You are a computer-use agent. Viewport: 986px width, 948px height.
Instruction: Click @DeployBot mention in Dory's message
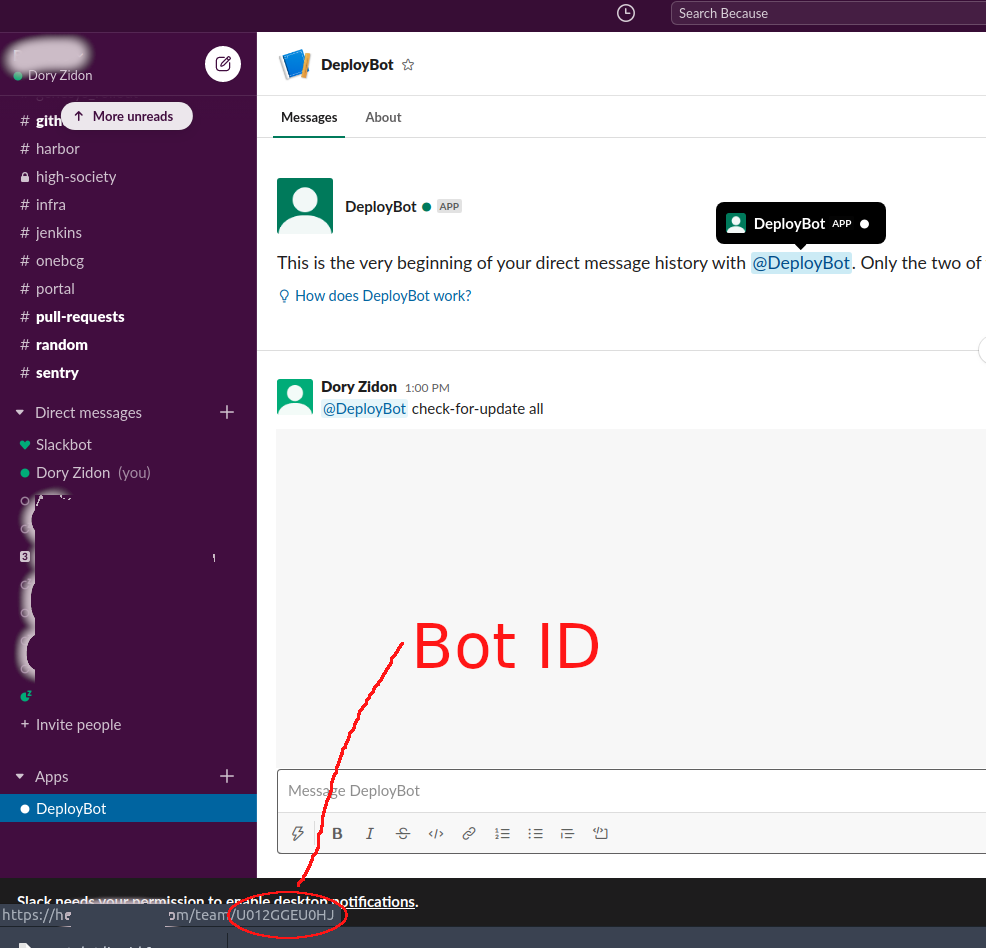(x=364, y=409)
